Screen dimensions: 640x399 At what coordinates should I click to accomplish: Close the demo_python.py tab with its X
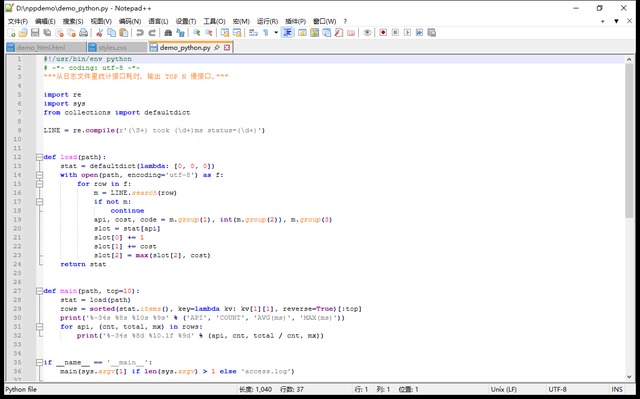[x=227, y=48]
